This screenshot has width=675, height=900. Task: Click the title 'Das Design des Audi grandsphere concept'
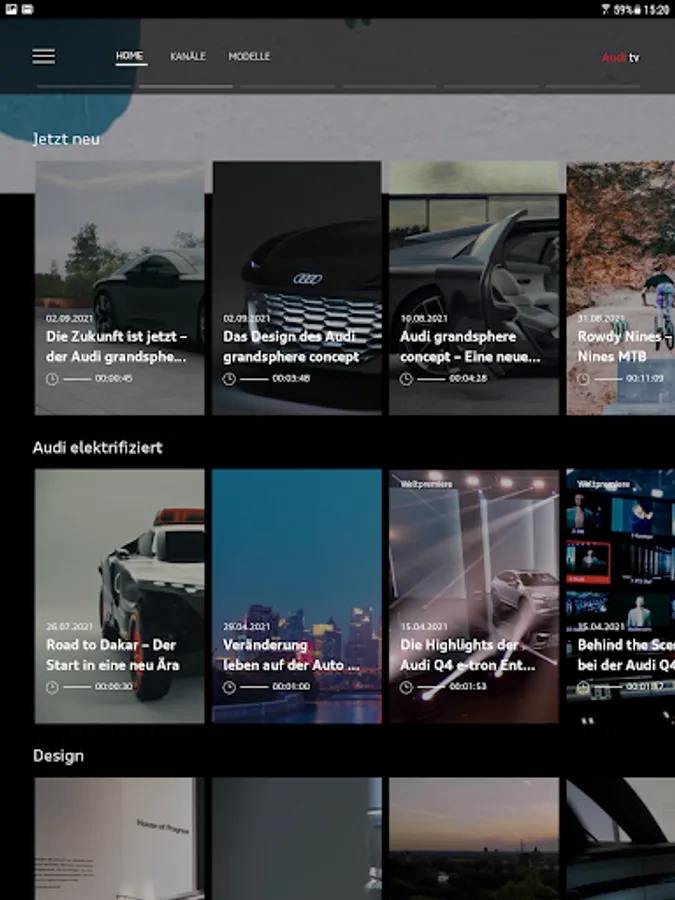click(x=291, y=347)
